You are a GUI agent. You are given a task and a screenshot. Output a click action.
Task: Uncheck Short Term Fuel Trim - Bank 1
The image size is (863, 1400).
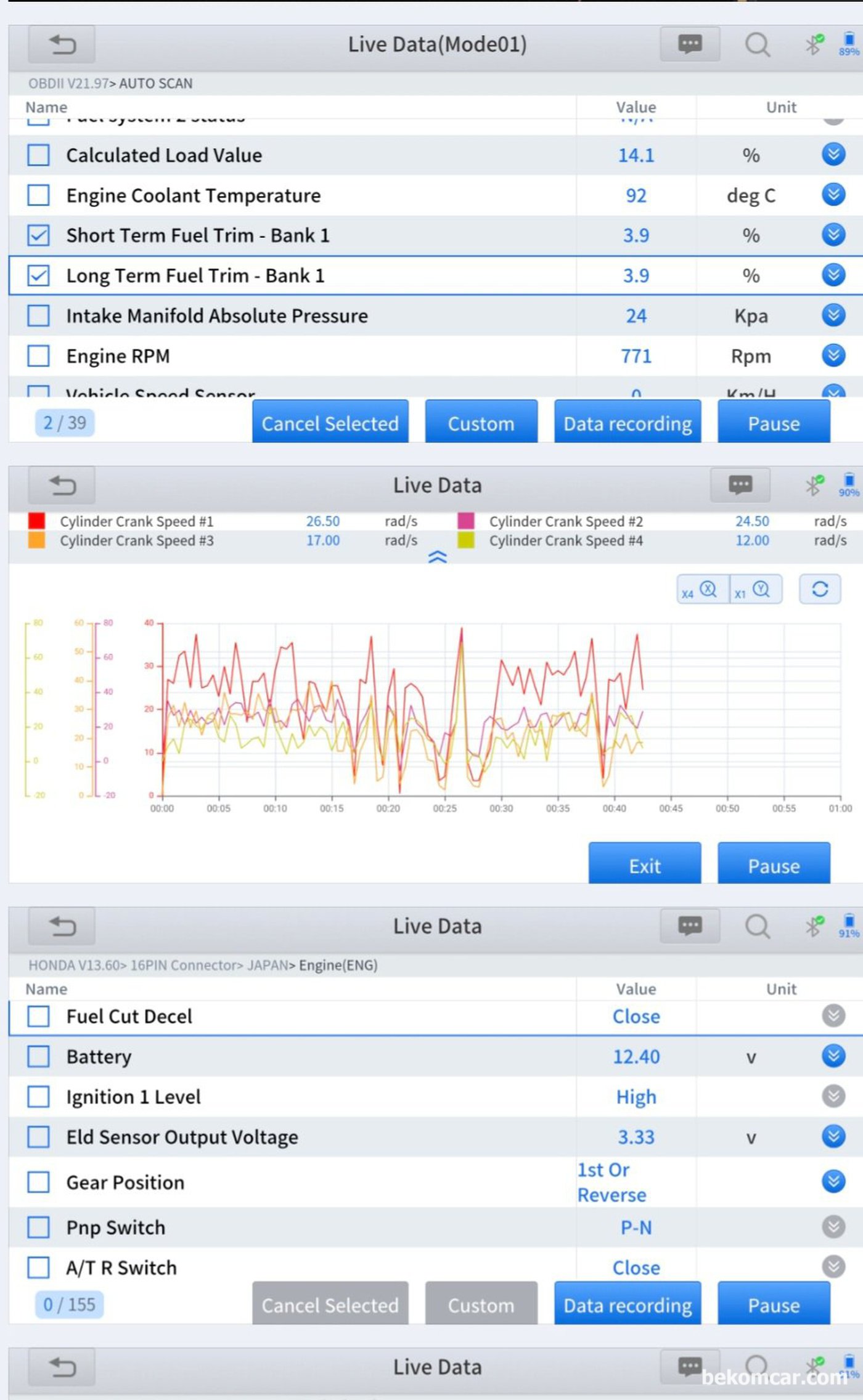click(x=38, y=235)
